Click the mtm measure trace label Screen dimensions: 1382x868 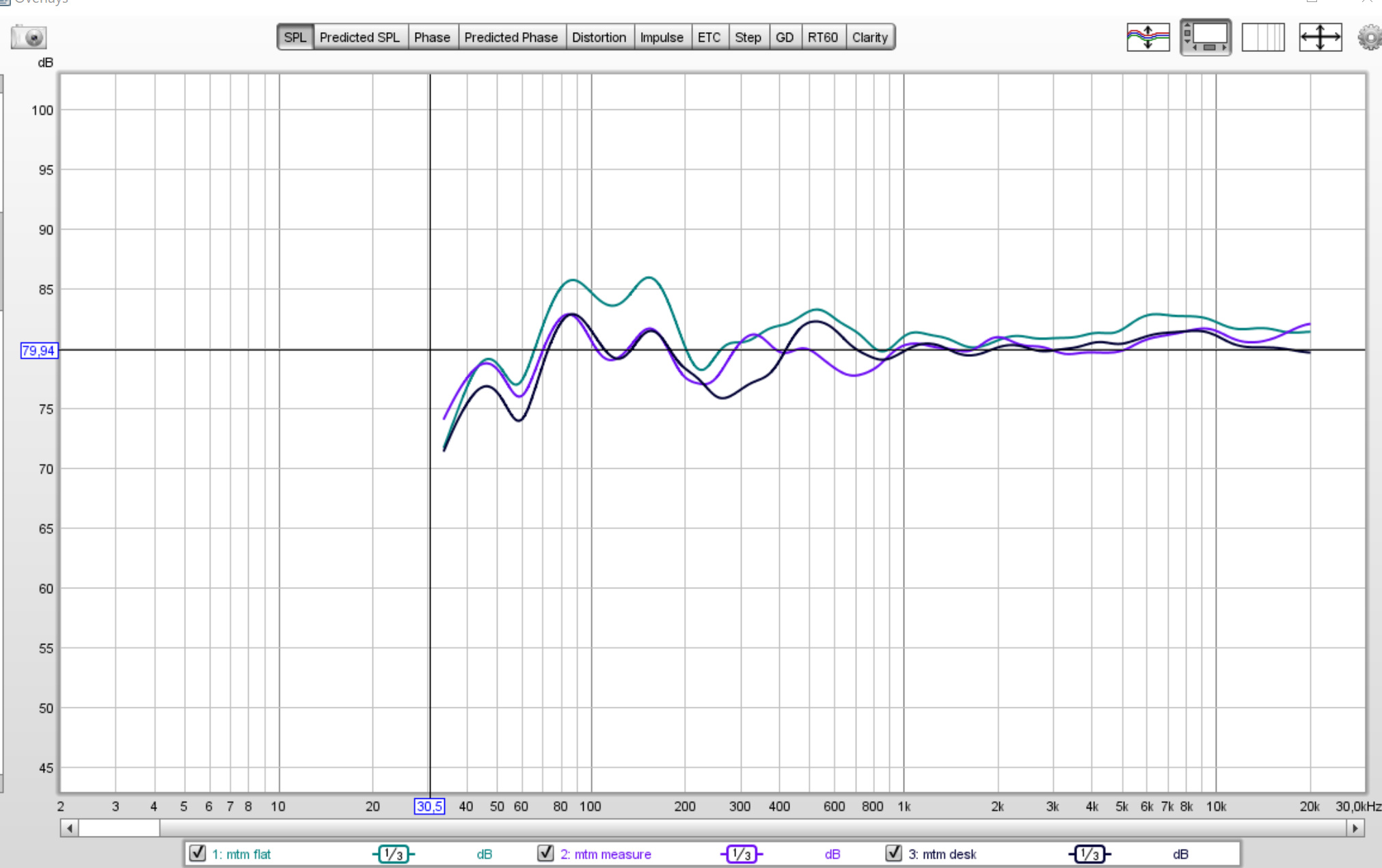coord(606,854)
